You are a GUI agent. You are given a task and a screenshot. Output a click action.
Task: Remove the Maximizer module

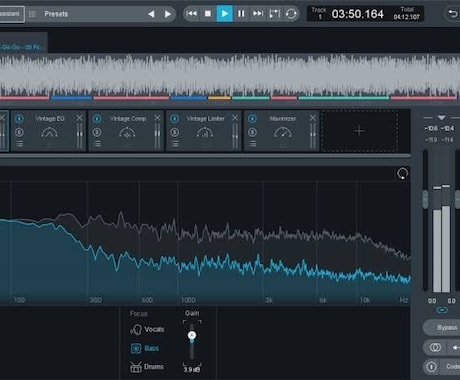tap(313, 118)
